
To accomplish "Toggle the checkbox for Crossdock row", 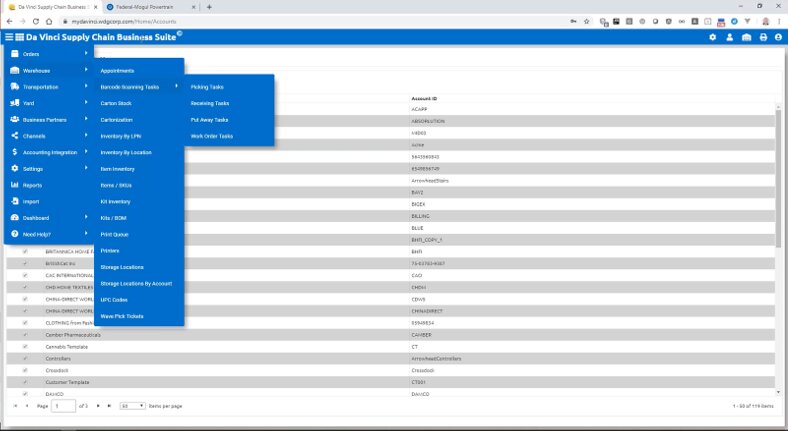I will [25, 370].
